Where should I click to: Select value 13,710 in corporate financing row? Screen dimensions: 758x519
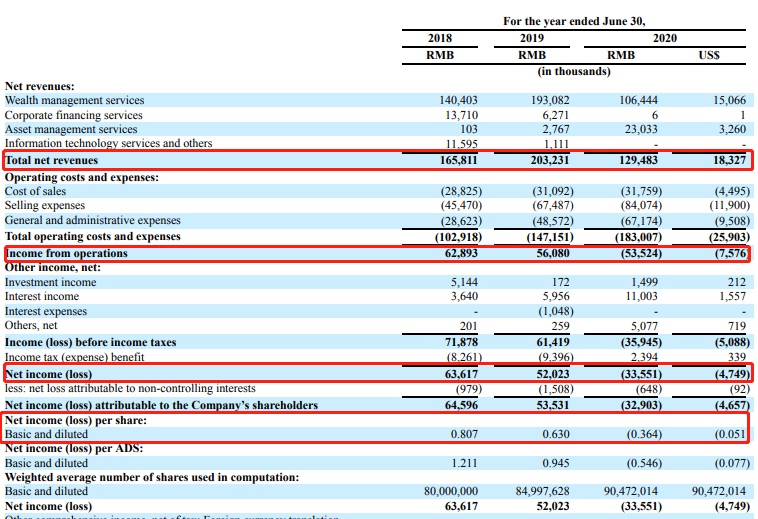(461, 115)
